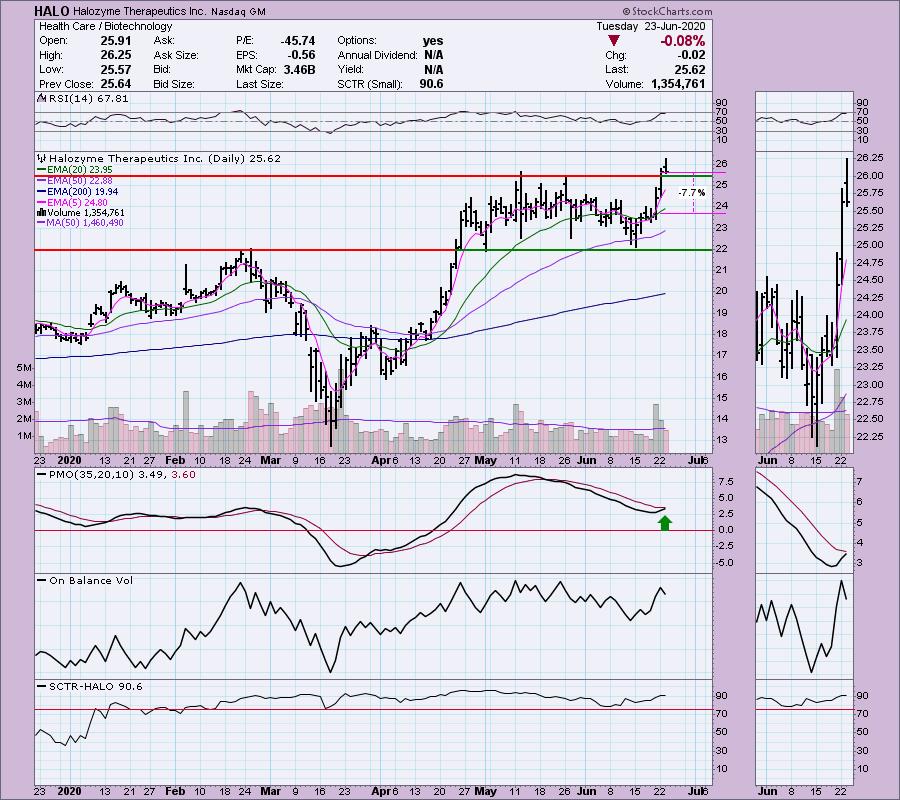Click the Volume figure in the quote header
This screenshot has width=900, height=800.
[x=678, y=84]
